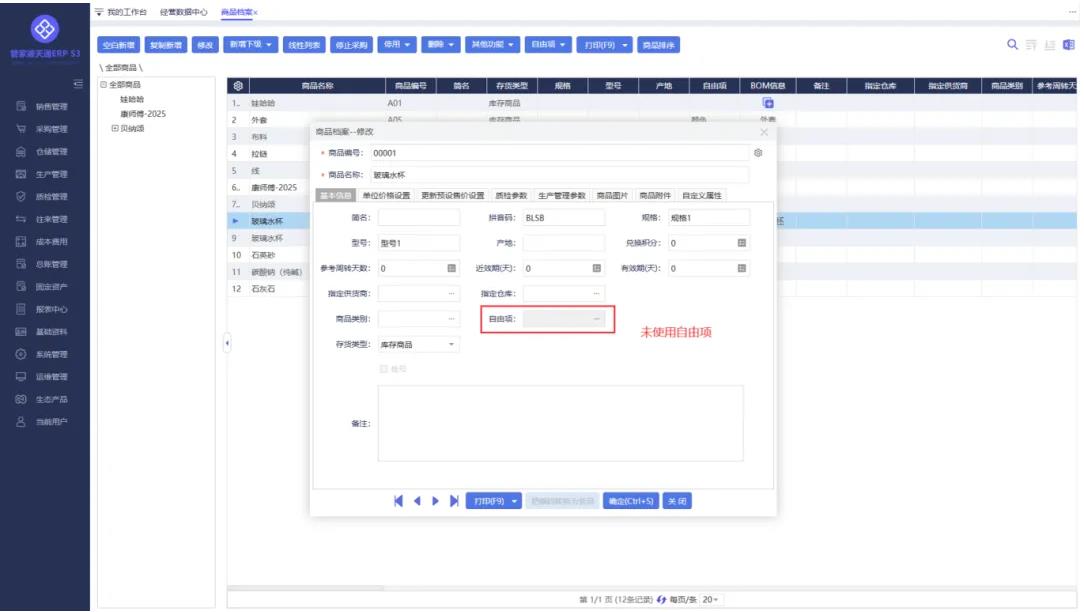Click into the 备注 text area
This screenshot has width=1084, height=612.
[560, 423]
